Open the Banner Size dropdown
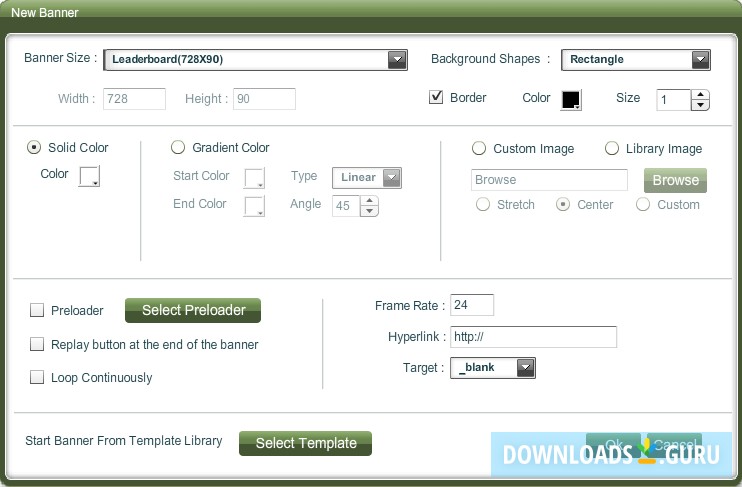Screen dimensions: 742x487 (x=255, y=60)
